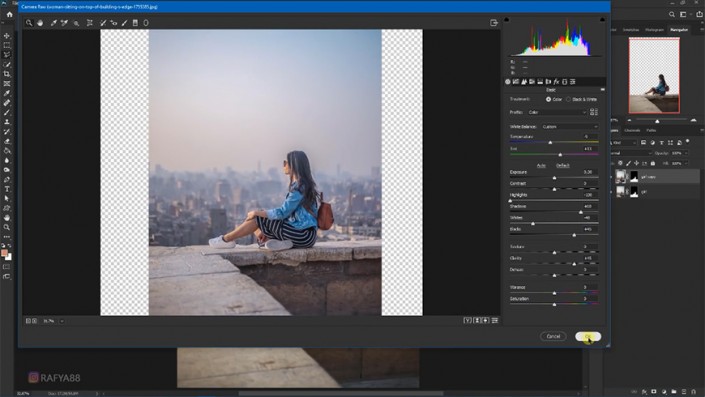Open the White Balance dropdown

[570, 127]
